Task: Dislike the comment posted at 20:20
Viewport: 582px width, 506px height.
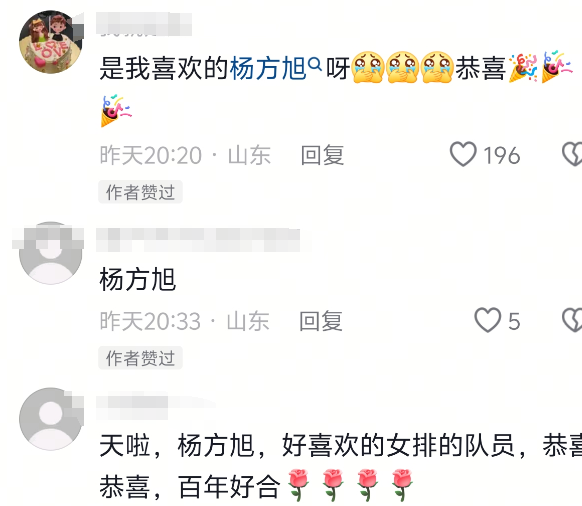Action: [x=572, y=154]
